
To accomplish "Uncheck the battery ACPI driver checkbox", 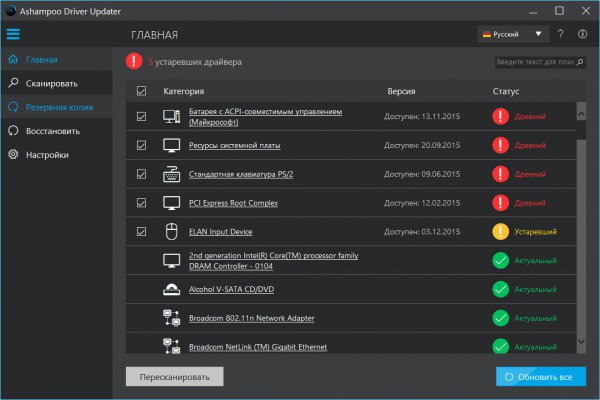I will coord(141,116).
